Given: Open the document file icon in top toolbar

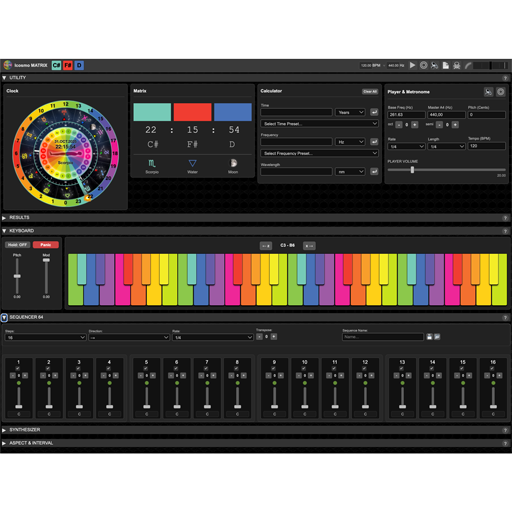Looking at the screenshot, I should point(446,65).
